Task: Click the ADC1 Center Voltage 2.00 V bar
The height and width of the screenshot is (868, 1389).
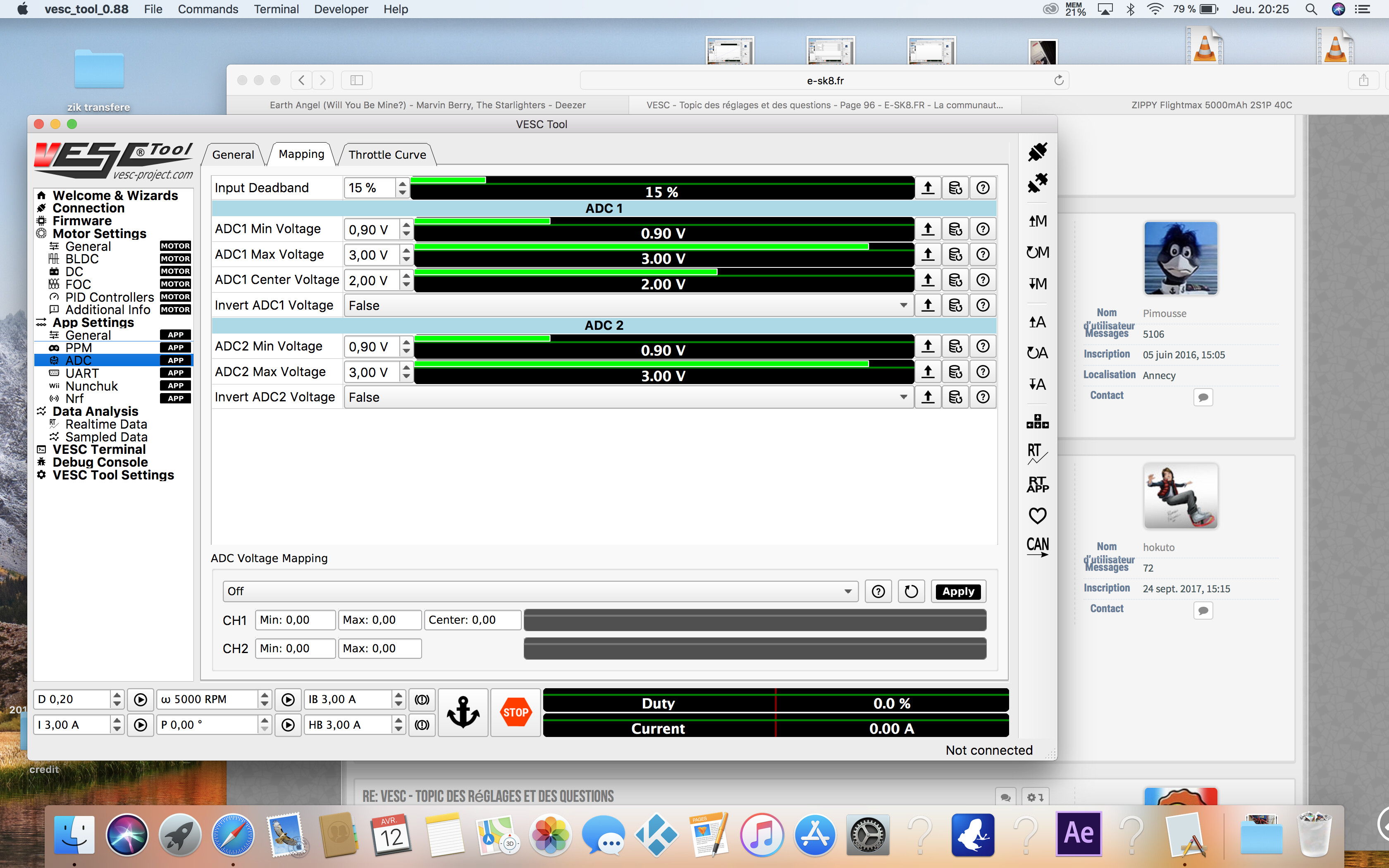Action: (663, 280)
